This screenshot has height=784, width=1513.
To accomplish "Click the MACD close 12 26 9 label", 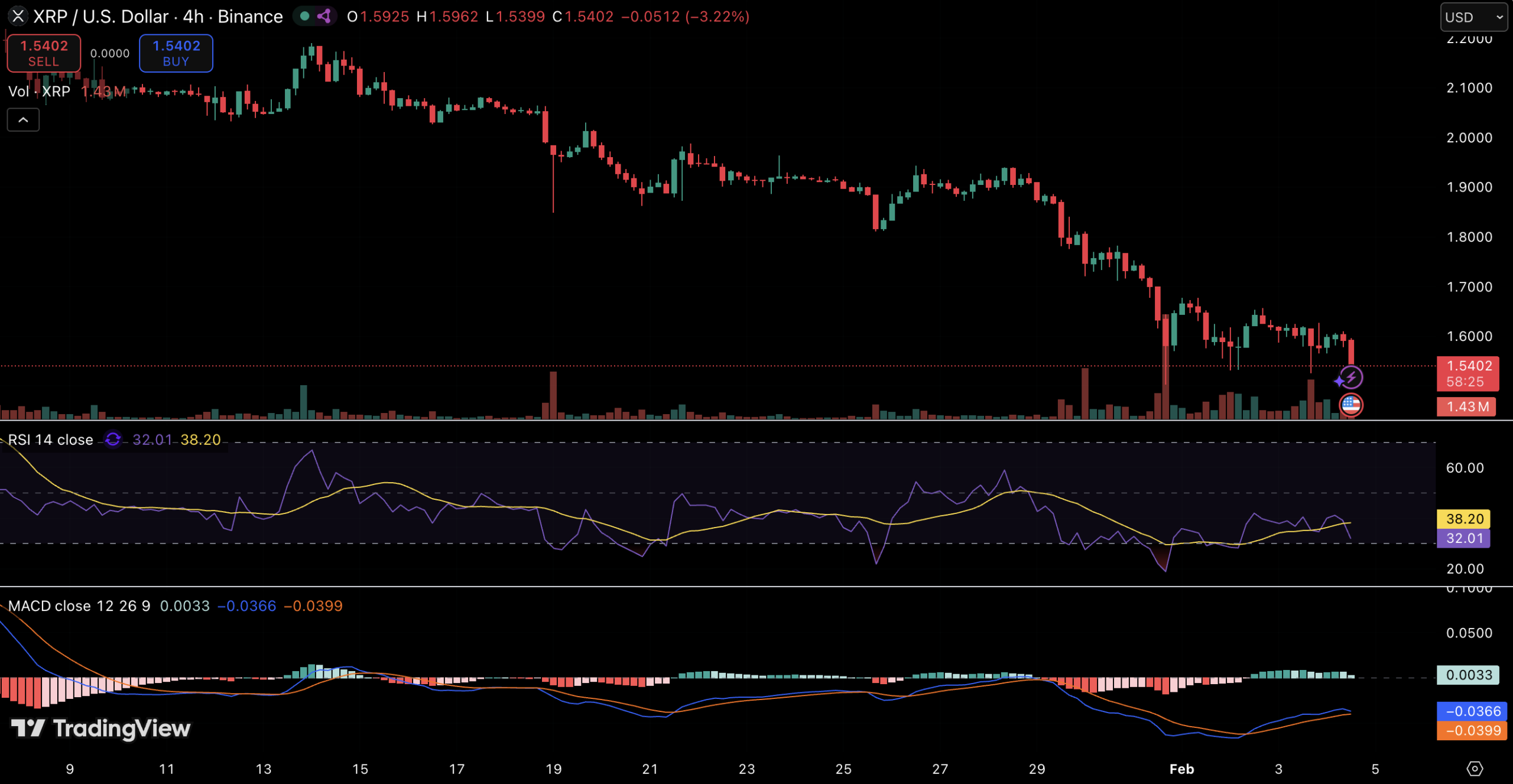I will [79, 606].
